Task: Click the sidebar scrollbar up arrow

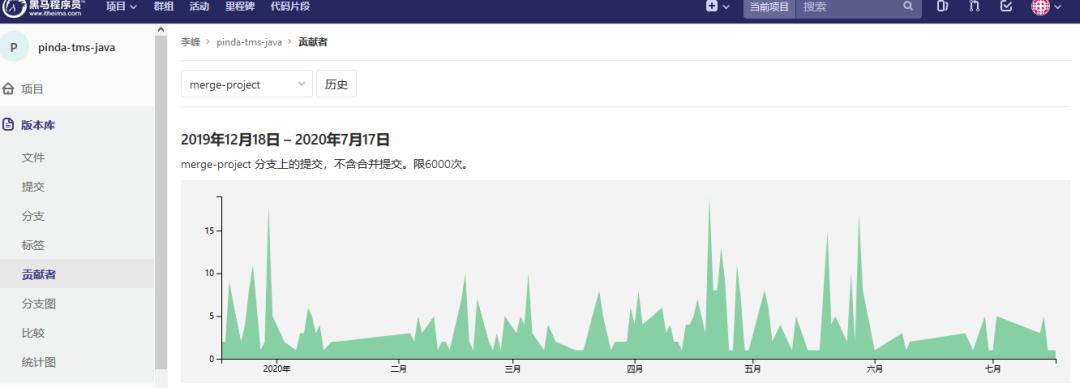Action: (160, 30)
